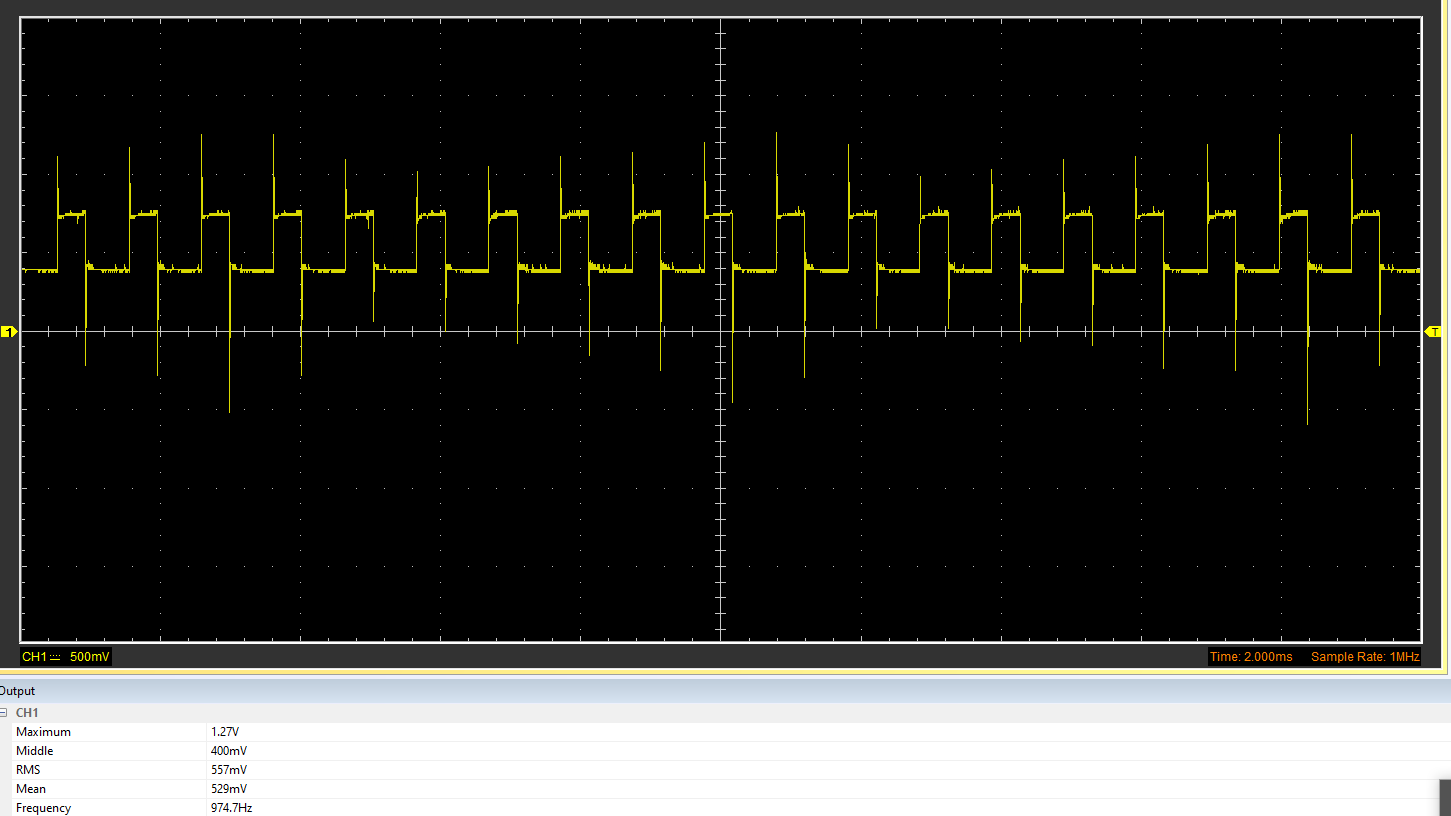
Task: Click the 500mV voltage scale readout
Action: [x=90, y=657]
